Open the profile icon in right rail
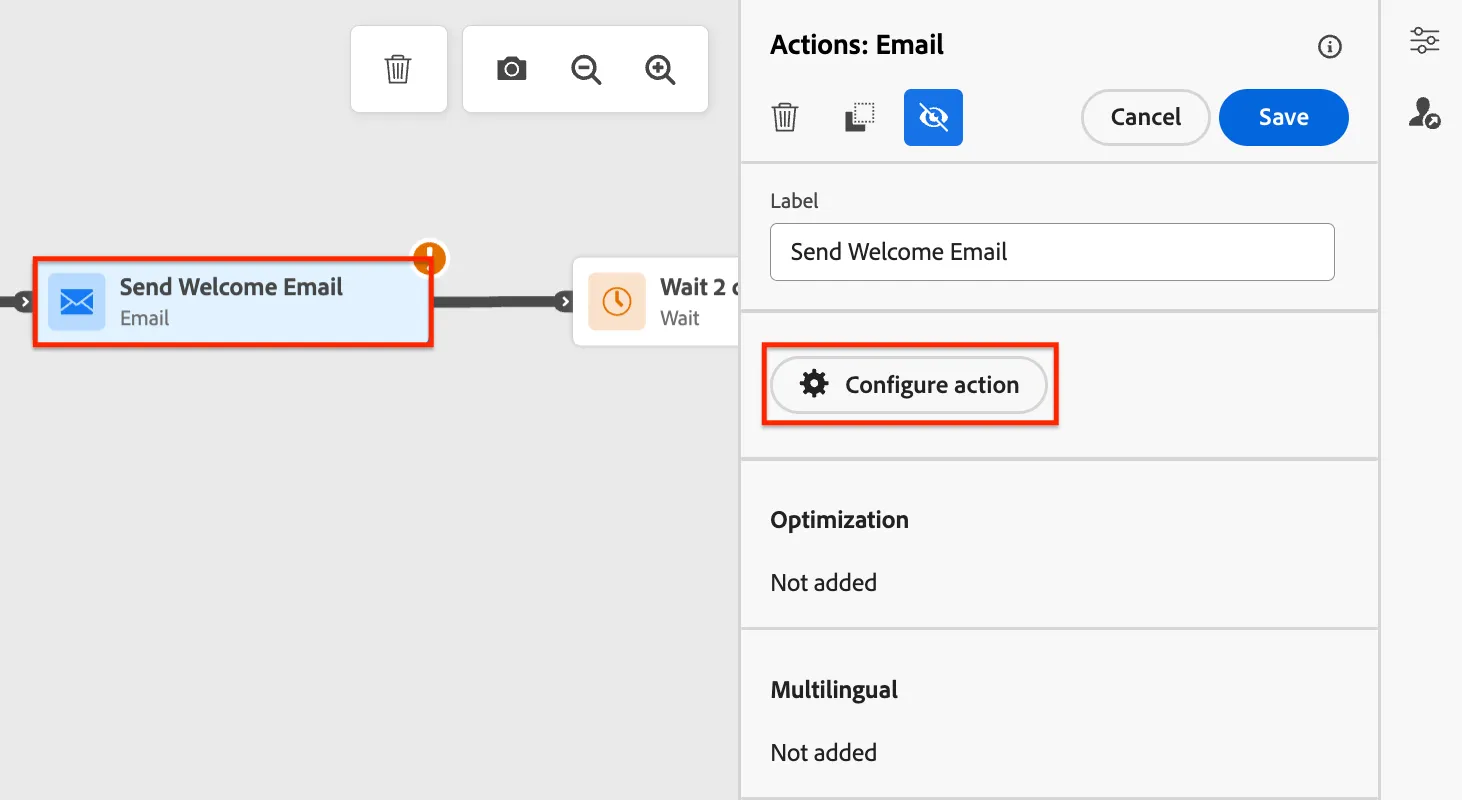1462x800 pixels. (x=1424, y=113)
